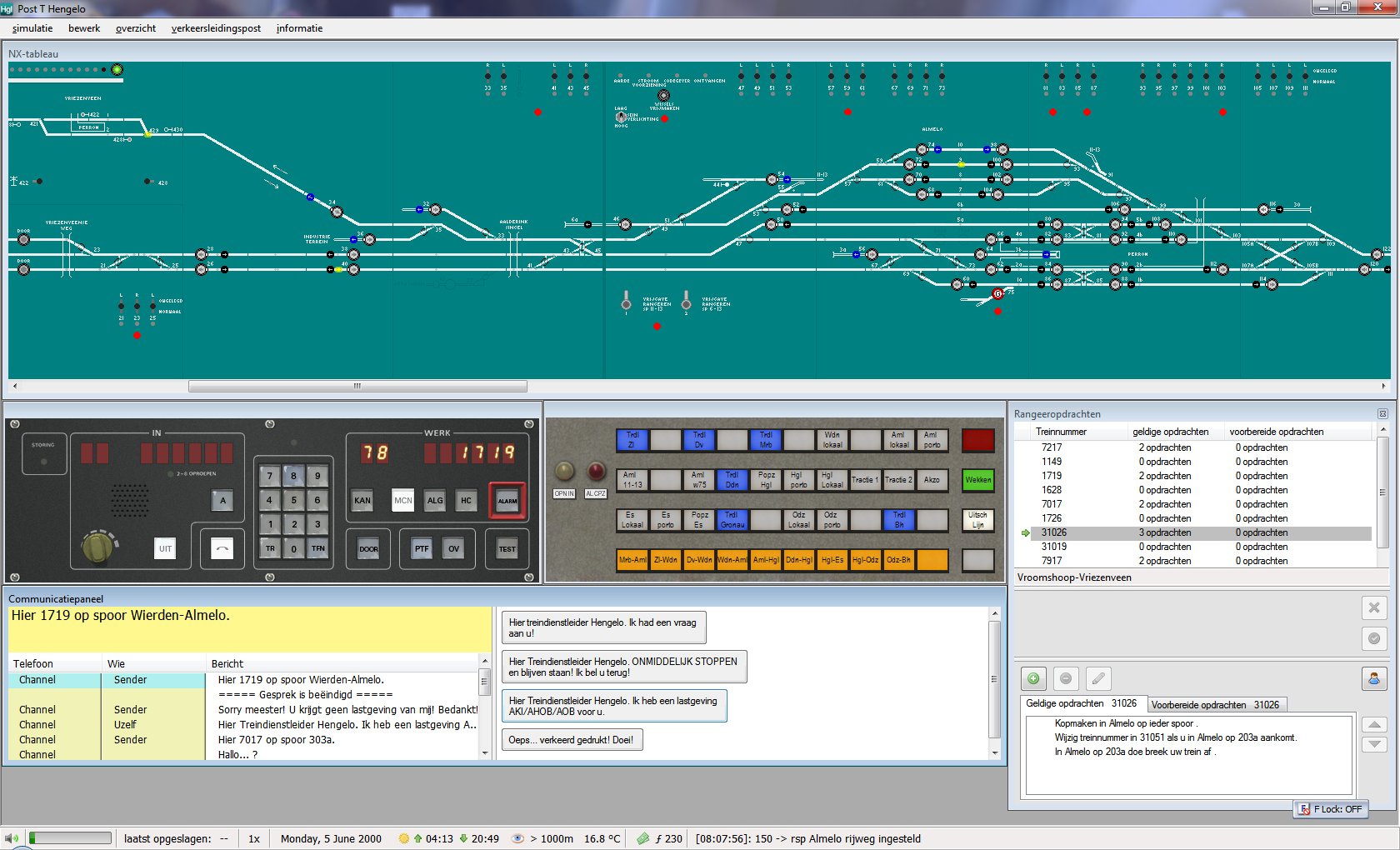Click the orange Hgl-Es line button
The width and height of the screenshot is (1400, 850).
(832, 560)
